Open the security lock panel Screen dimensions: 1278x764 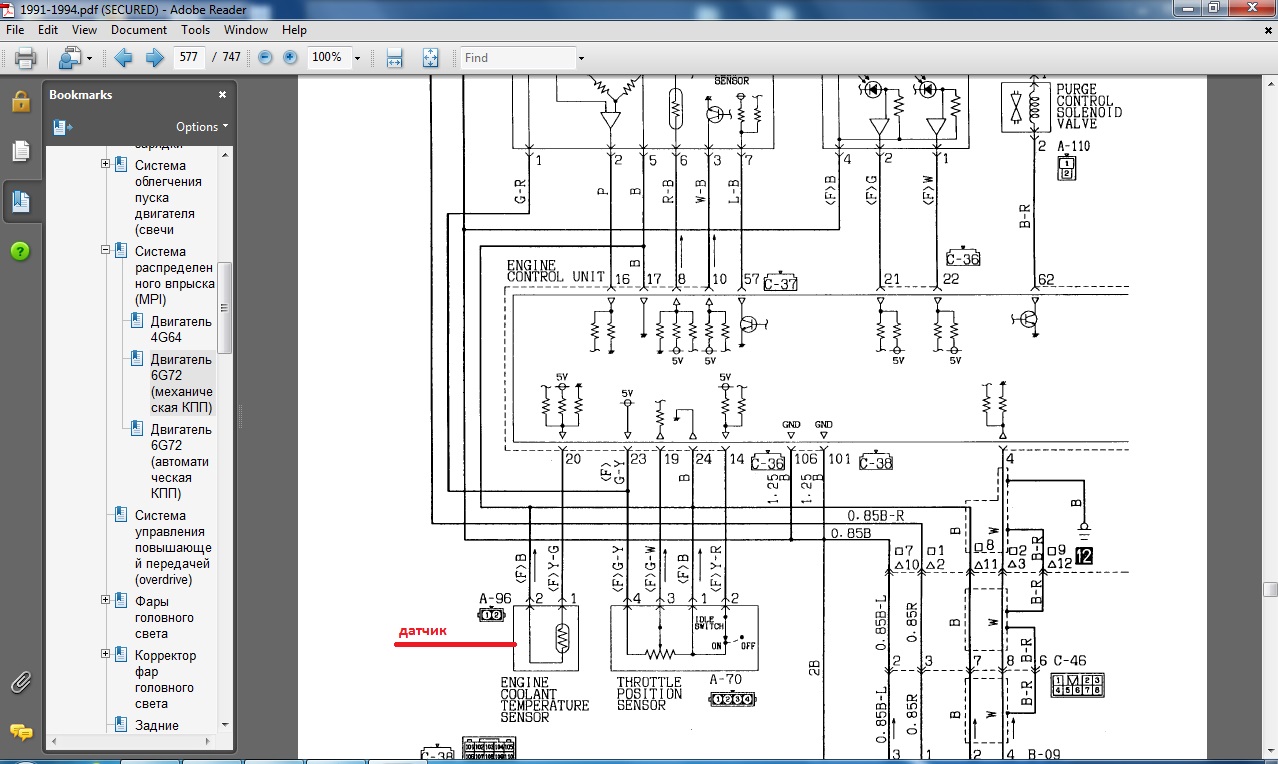(20, 101)
